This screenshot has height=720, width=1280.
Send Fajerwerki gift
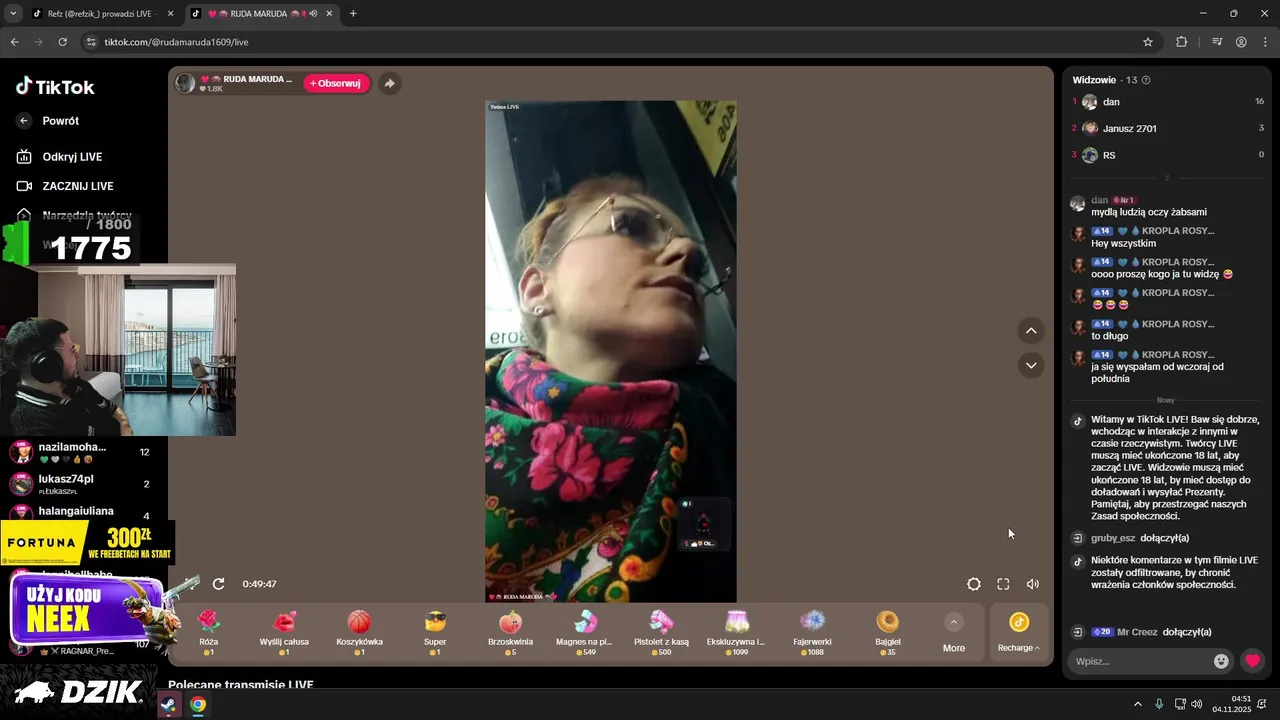click(x=812, y=633)
